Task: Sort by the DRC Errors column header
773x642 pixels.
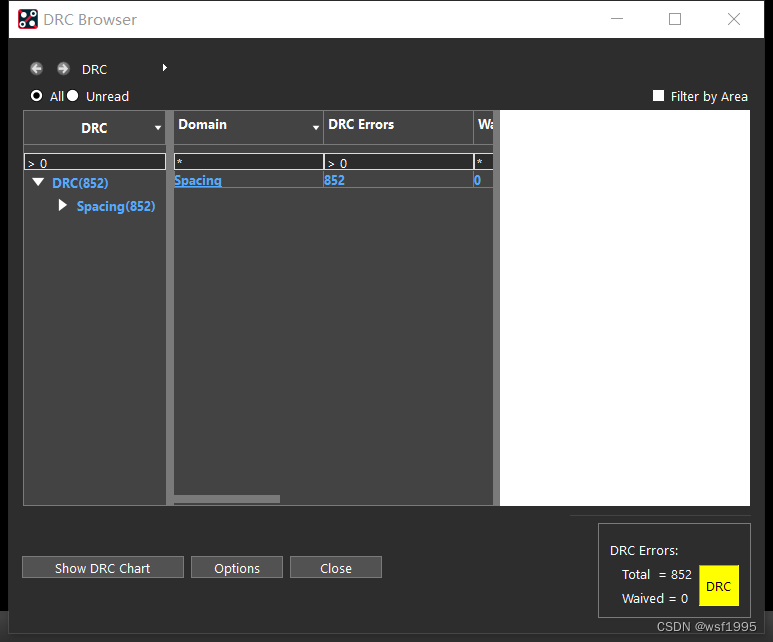Action: click(361, 124)
